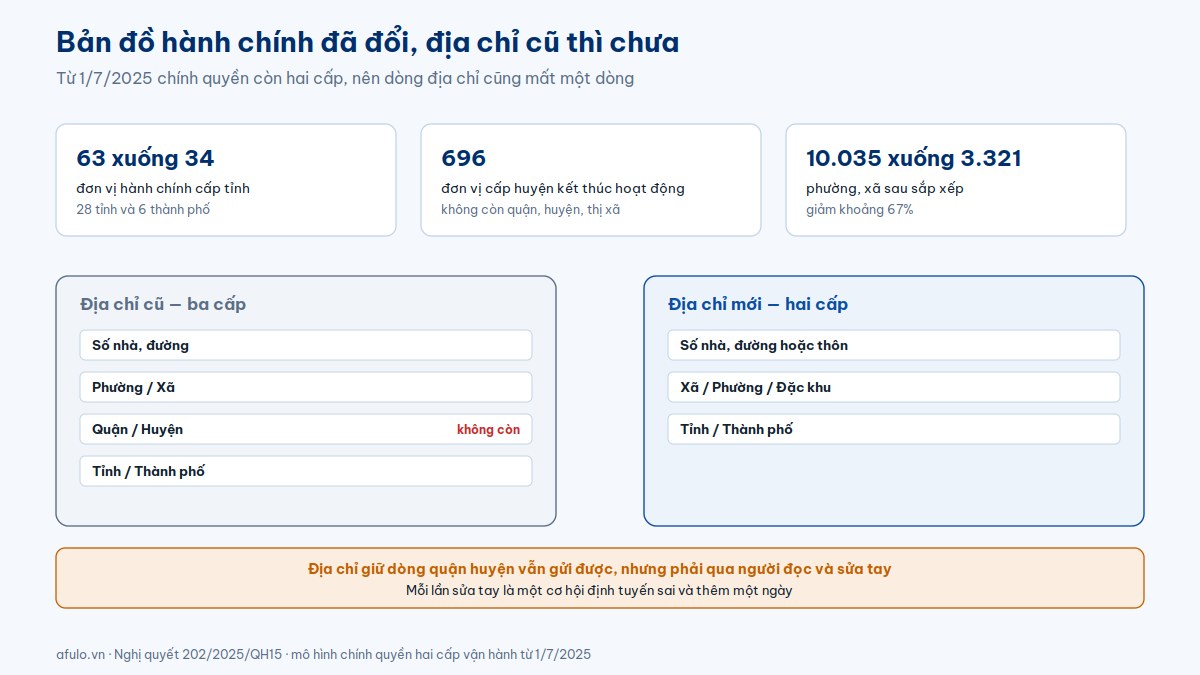Select the 'Phường / Xã' row
Viewport: 1200px width, 675px height.
click(x=306, y=387)
